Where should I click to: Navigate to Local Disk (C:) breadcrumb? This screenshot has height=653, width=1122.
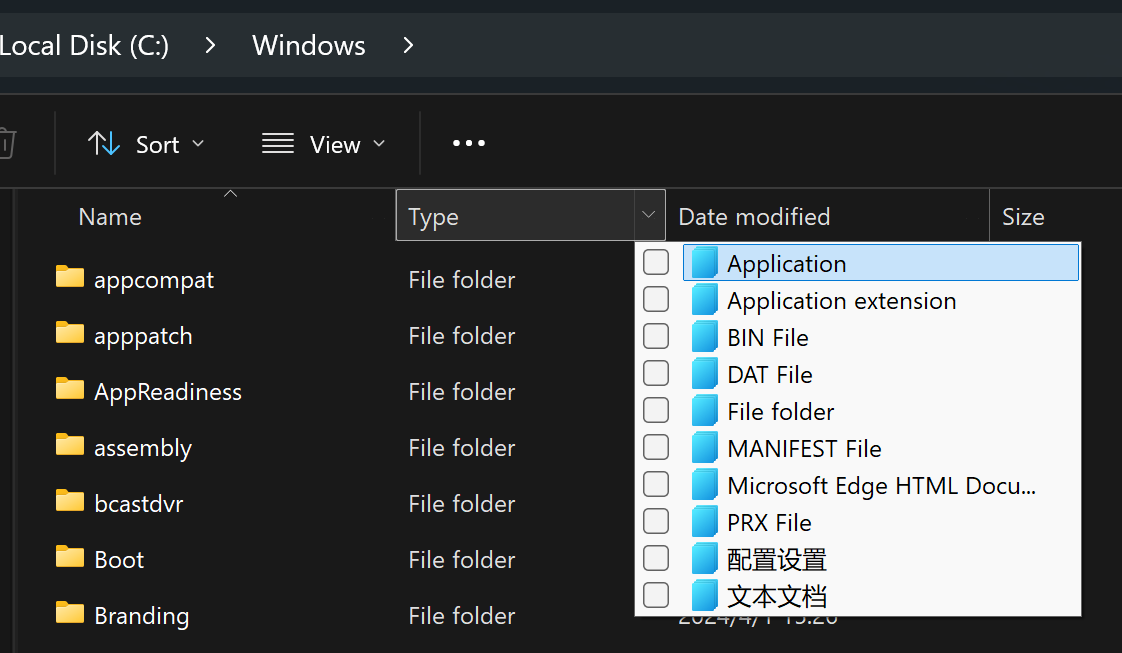click(85, 46)
